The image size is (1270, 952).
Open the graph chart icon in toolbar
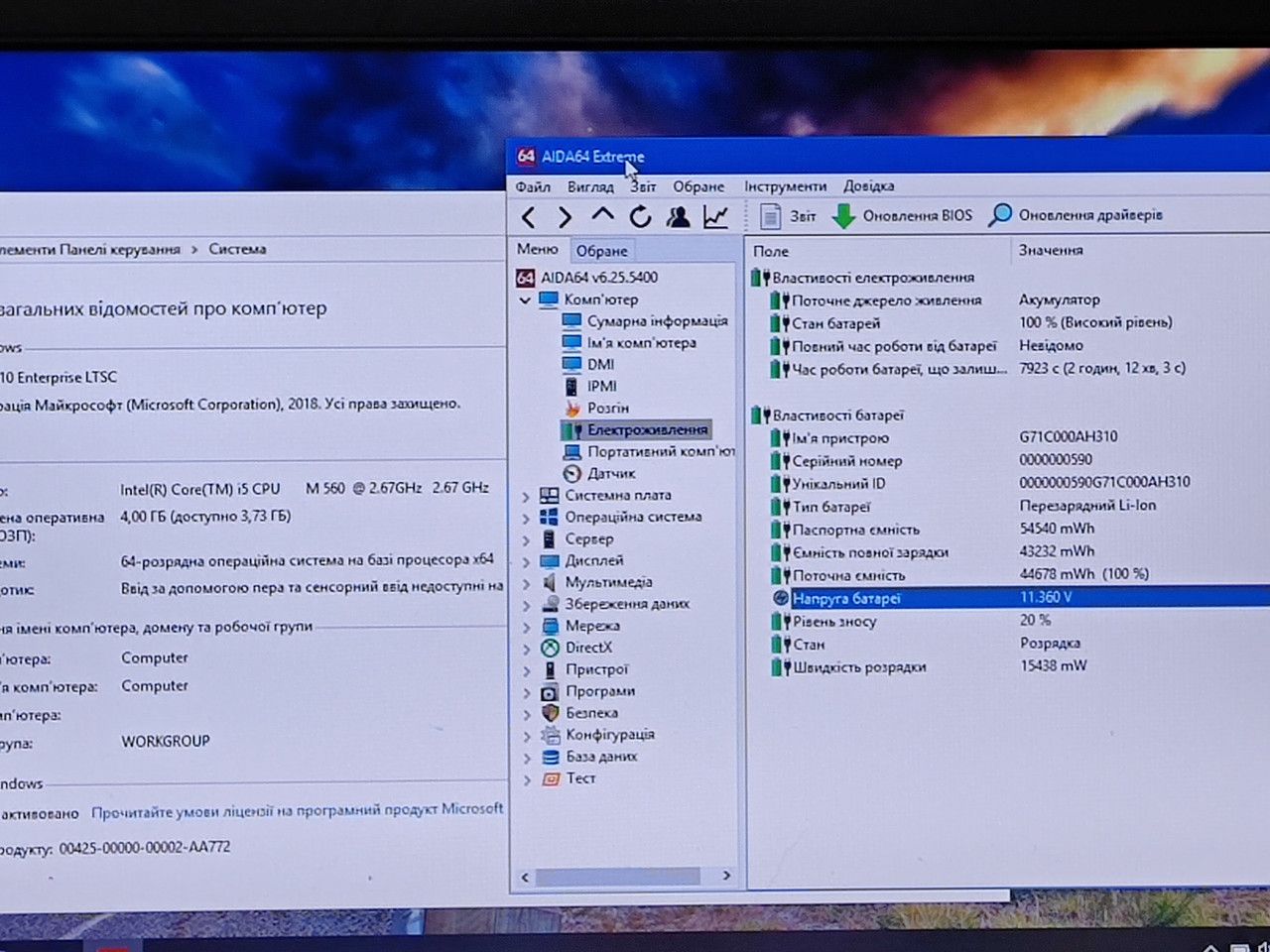point(715,216)
